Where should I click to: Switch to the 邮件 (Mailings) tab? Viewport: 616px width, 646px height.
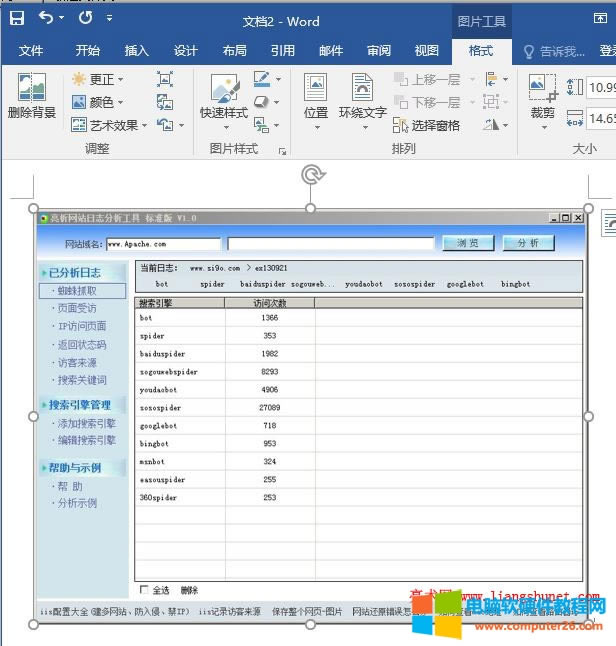pos(331,51)
